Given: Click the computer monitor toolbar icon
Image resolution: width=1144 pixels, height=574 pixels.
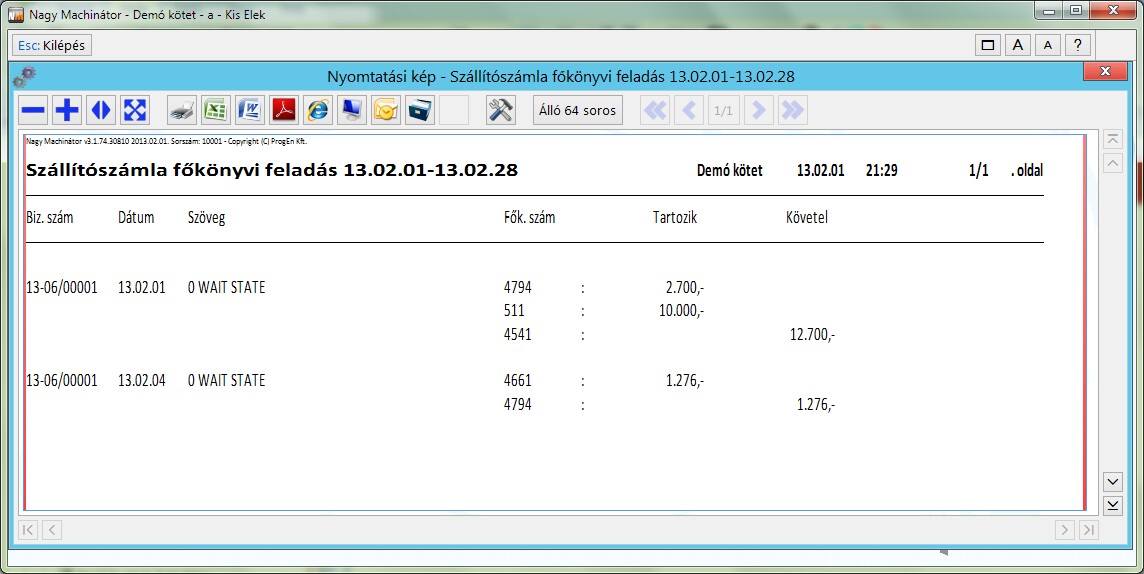Looking at the screenshot, I should click(x=352, y=110).
